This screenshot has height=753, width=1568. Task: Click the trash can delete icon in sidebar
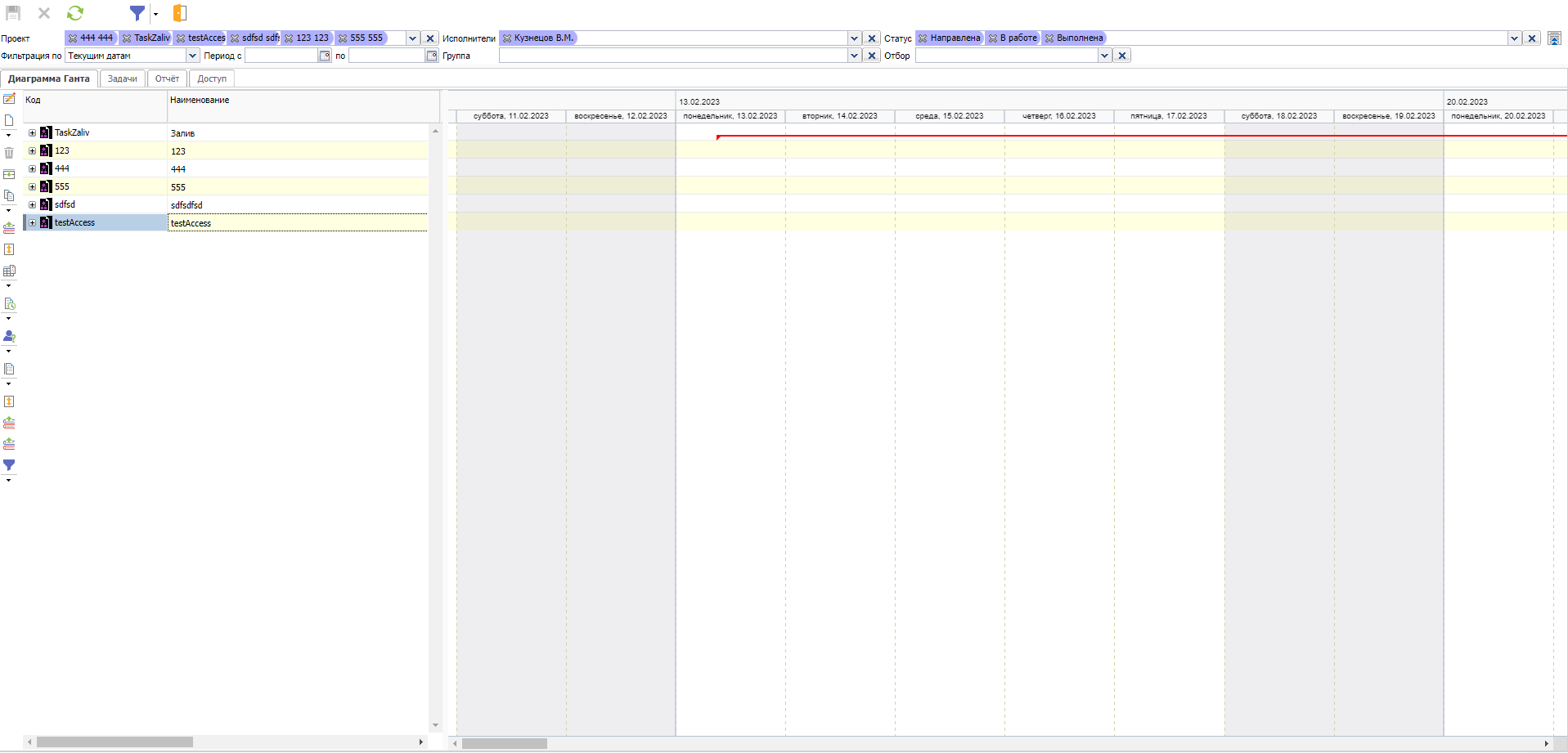9,153
